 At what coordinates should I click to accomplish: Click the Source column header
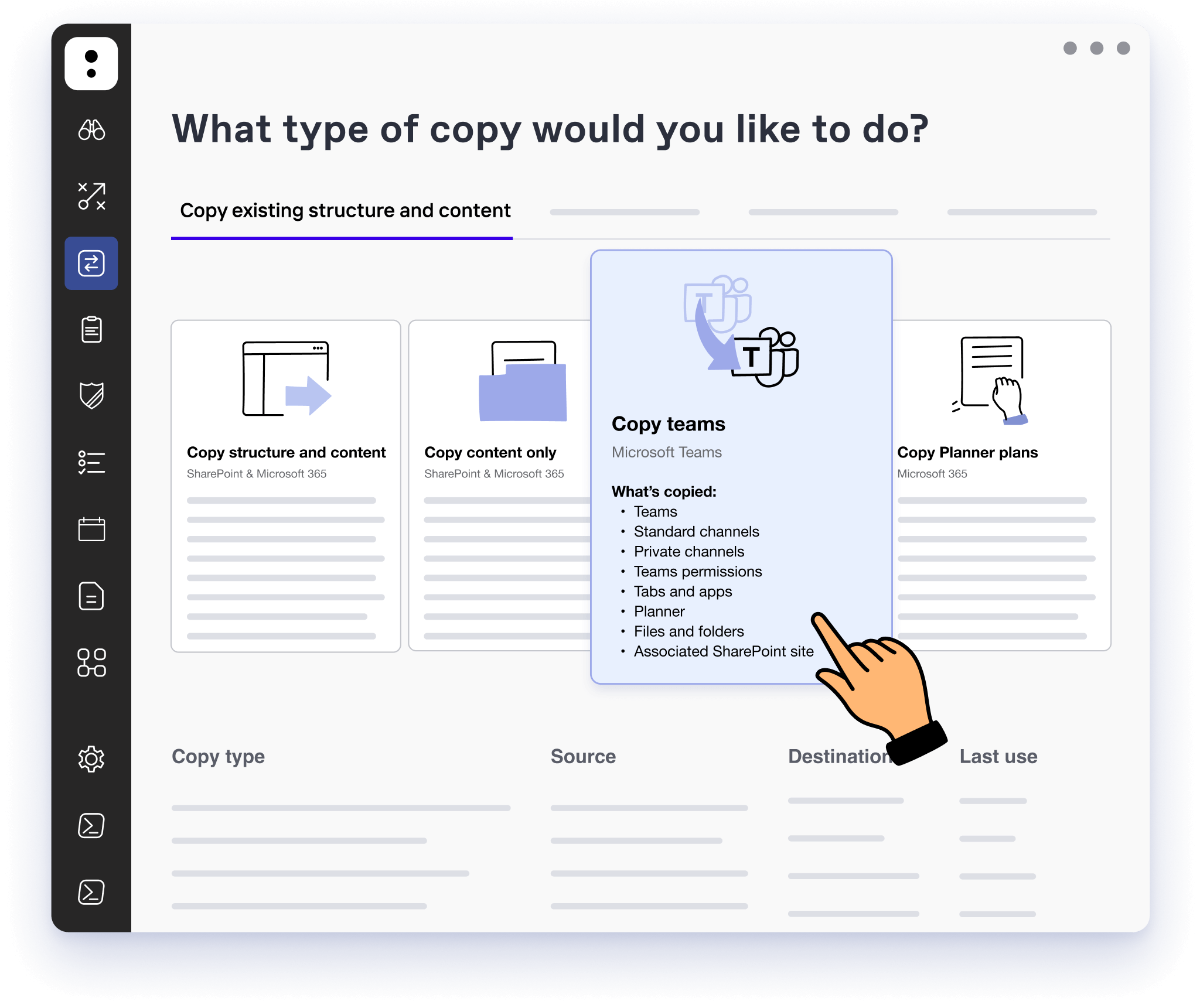(x=583, y=756)
